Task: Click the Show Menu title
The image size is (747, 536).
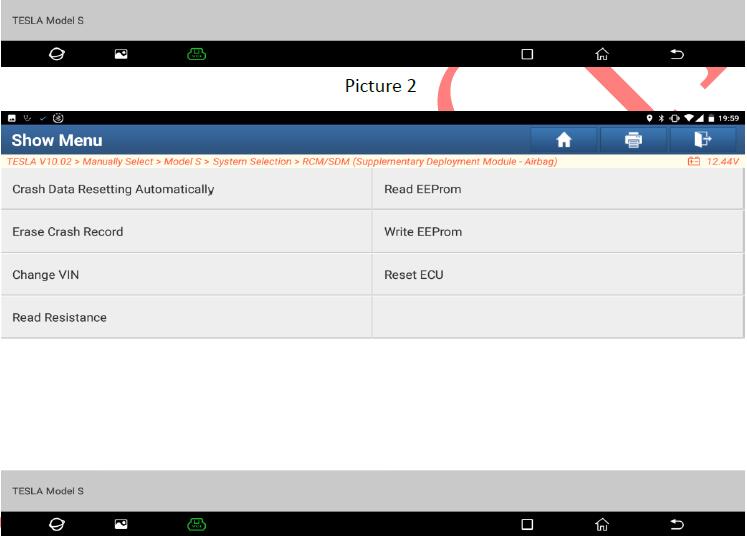Action: (57, 140)
